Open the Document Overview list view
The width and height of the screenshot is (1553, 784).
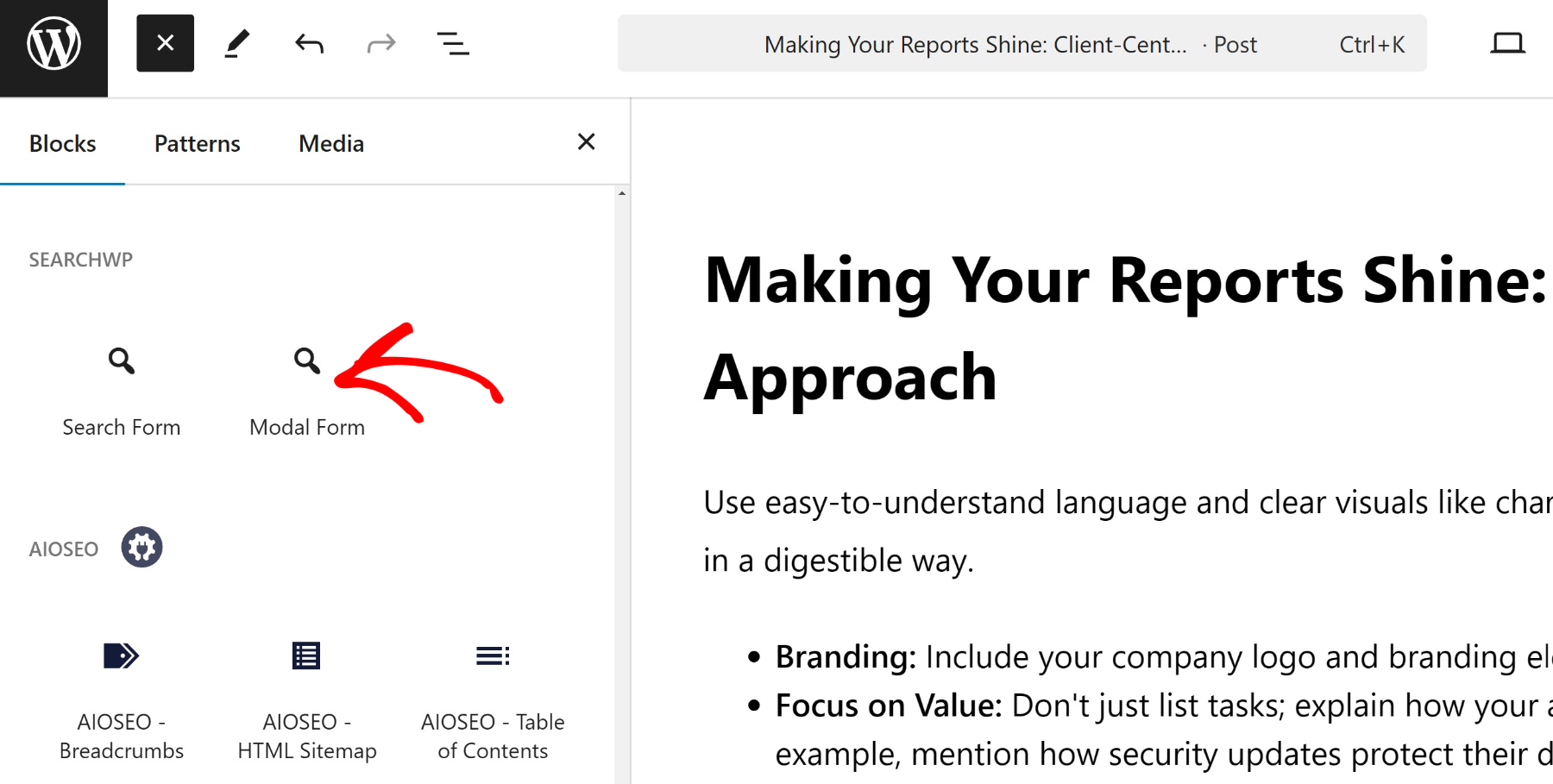click(x=453, y=43)
